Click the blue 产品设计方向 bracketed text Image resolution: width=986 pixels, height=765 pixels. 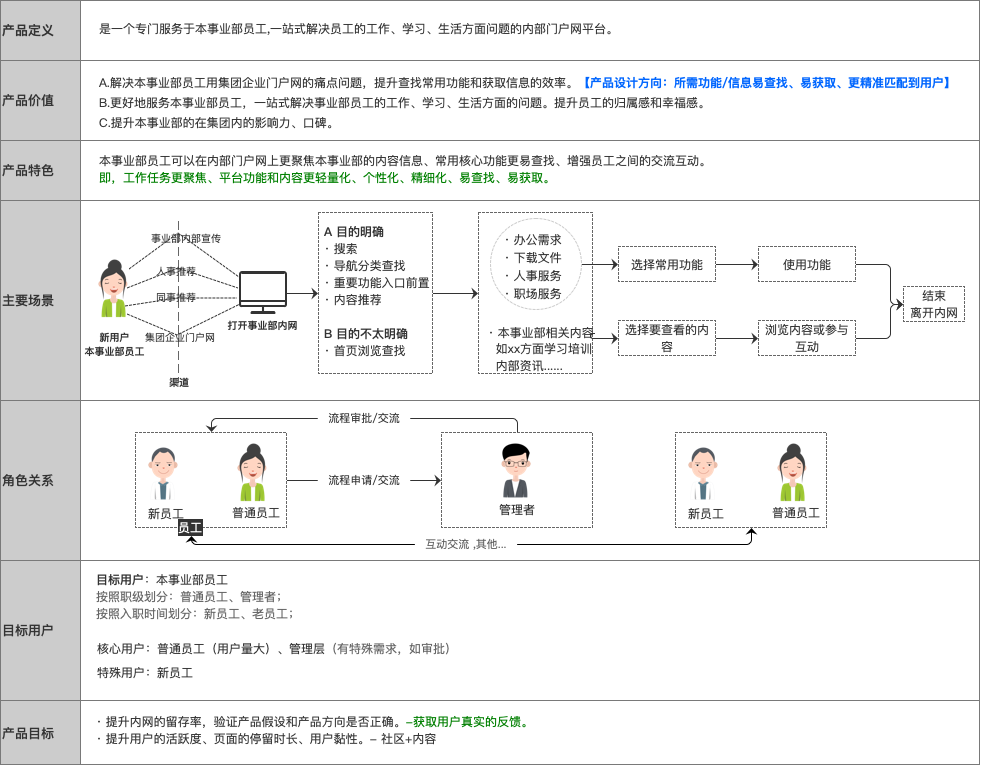click(766, 83)
